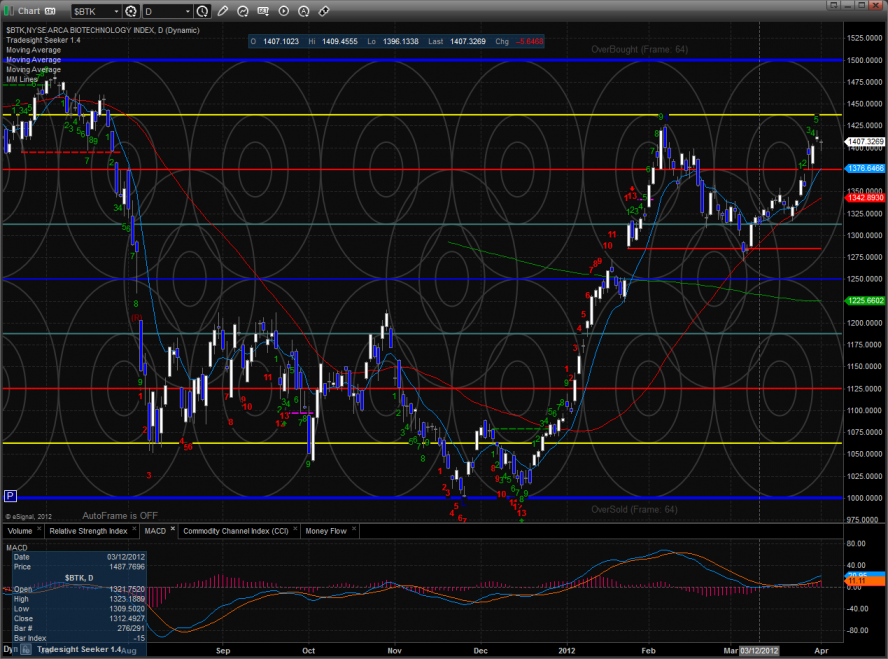888x659 pixels.
Task: Click the symbol link gear icon next to $BTK
Action: (131, 11)
